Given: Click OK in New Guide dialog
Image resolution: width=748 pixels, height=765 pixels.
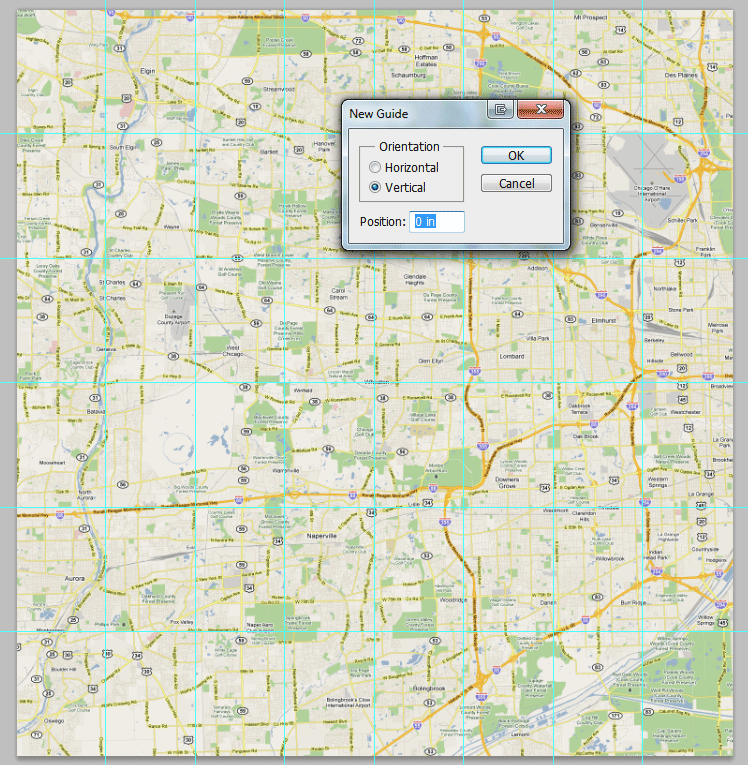Looking at the screenshot, I should click(516, 155).
